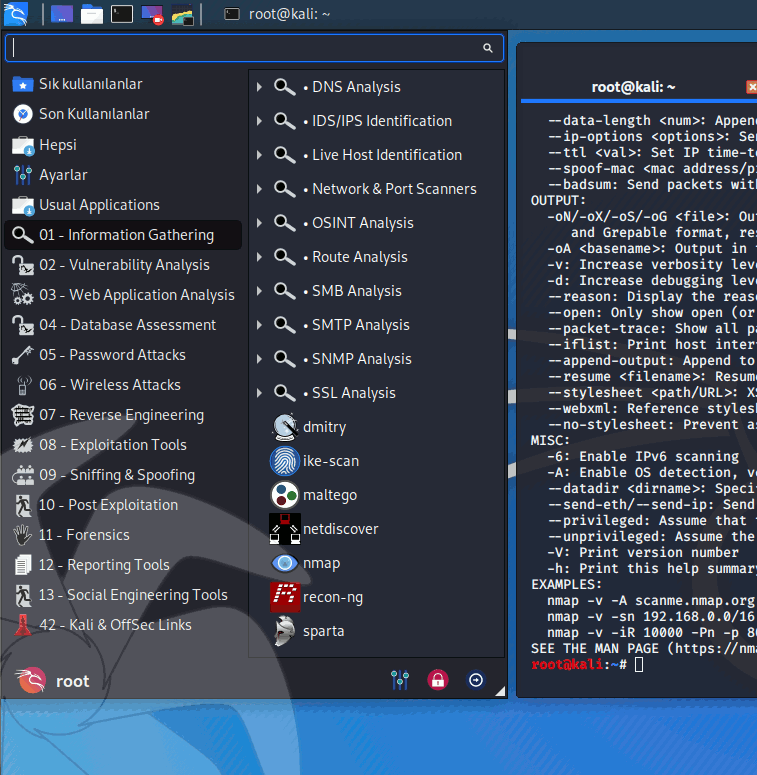Click the red lock screen icon
The image size is (757, 775).
coord(438,680)
